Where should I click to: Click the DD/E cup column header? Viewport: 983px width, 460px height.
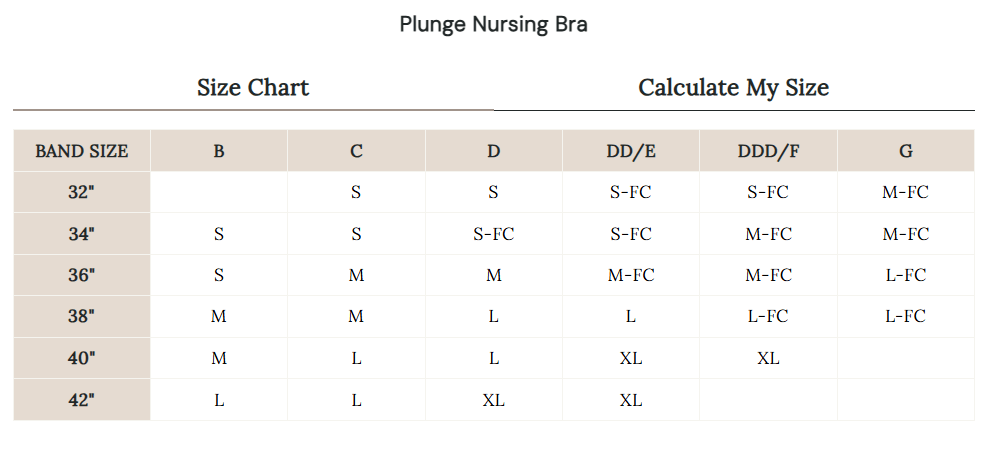pyautogui.click(x=631, y=152)
